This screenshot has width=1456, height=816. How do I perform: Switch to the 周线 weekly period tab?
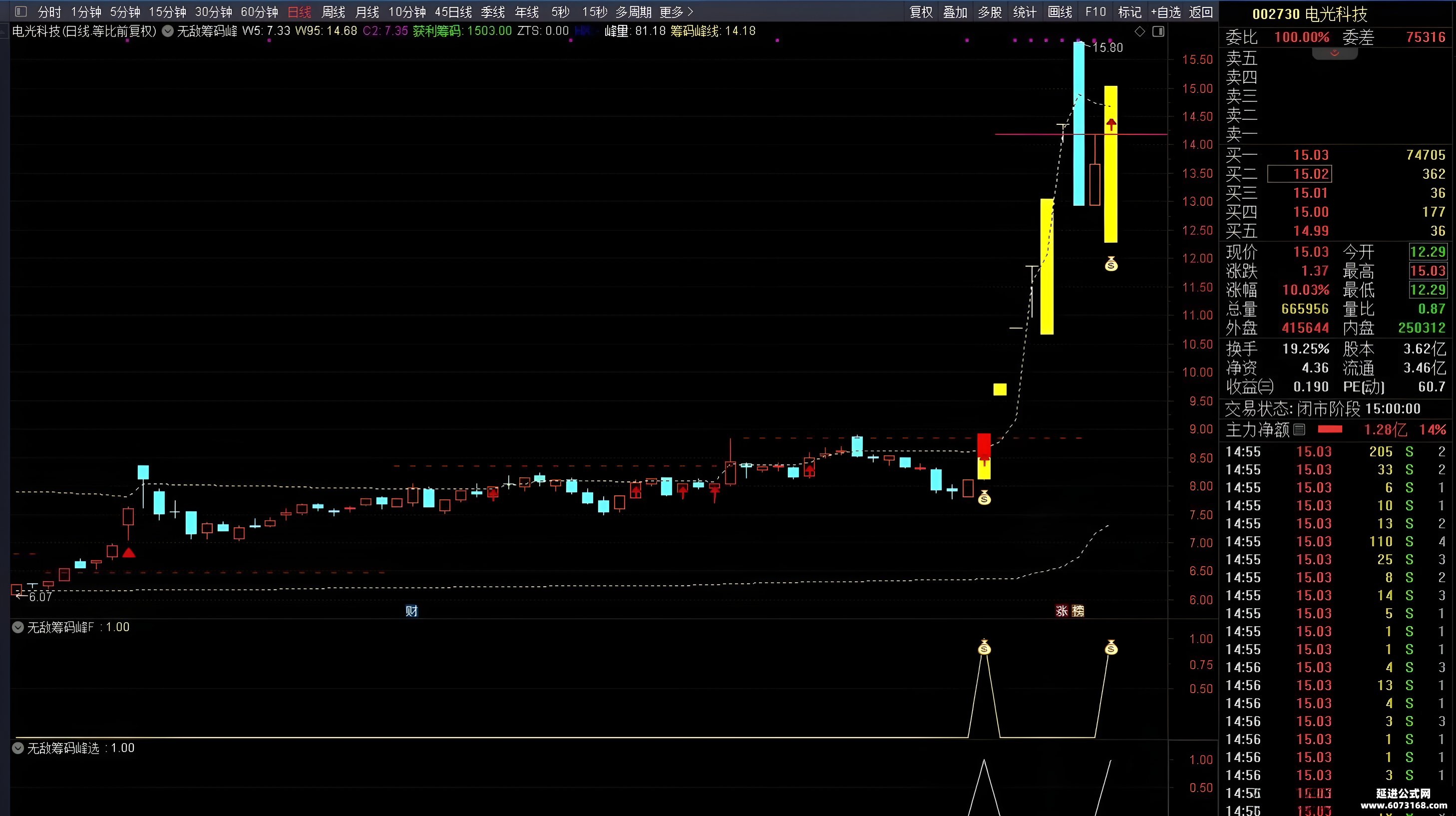[x=333, y=12]
